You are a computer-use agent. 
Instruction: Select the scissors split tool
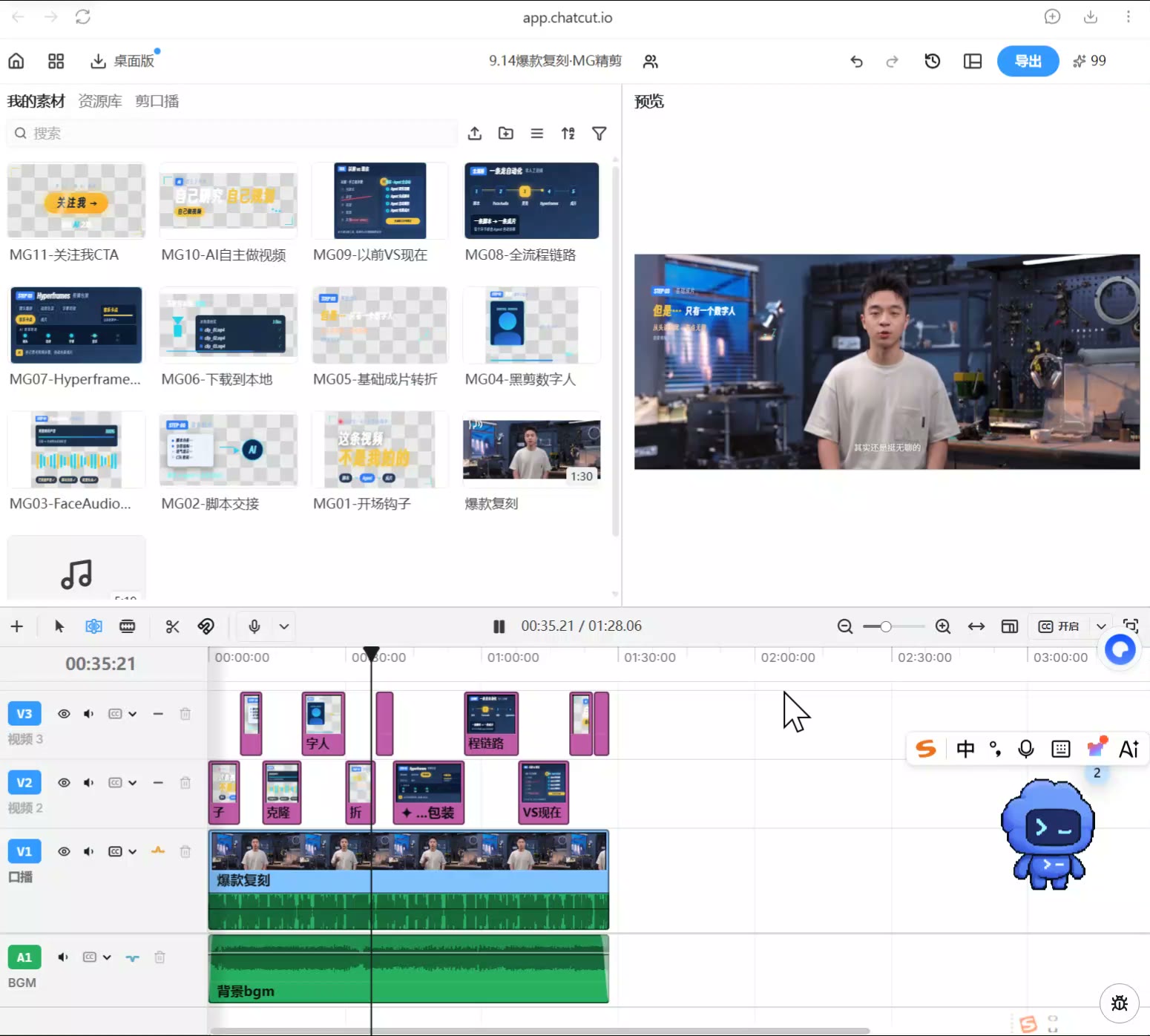[x=172, y=626]
